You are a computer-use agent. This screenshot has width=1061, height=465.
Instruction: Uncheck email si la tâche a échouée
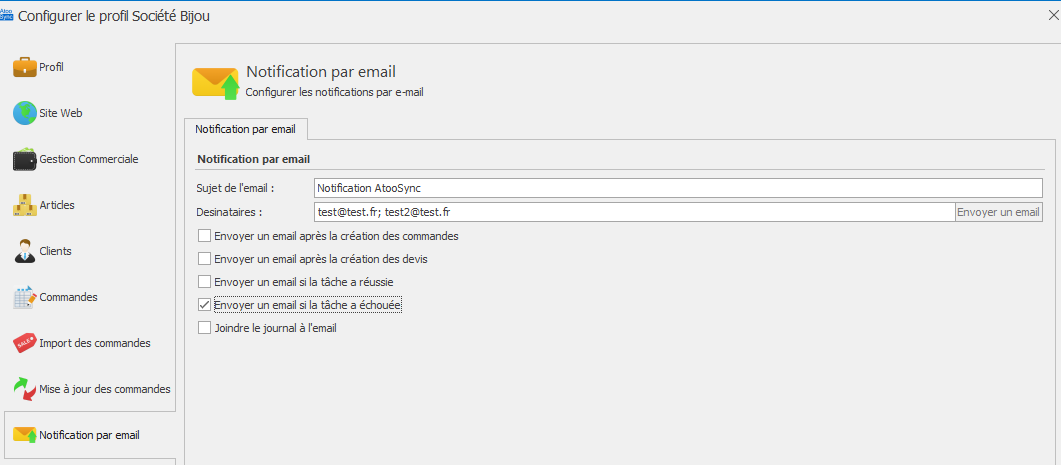[x=205, y=305]
